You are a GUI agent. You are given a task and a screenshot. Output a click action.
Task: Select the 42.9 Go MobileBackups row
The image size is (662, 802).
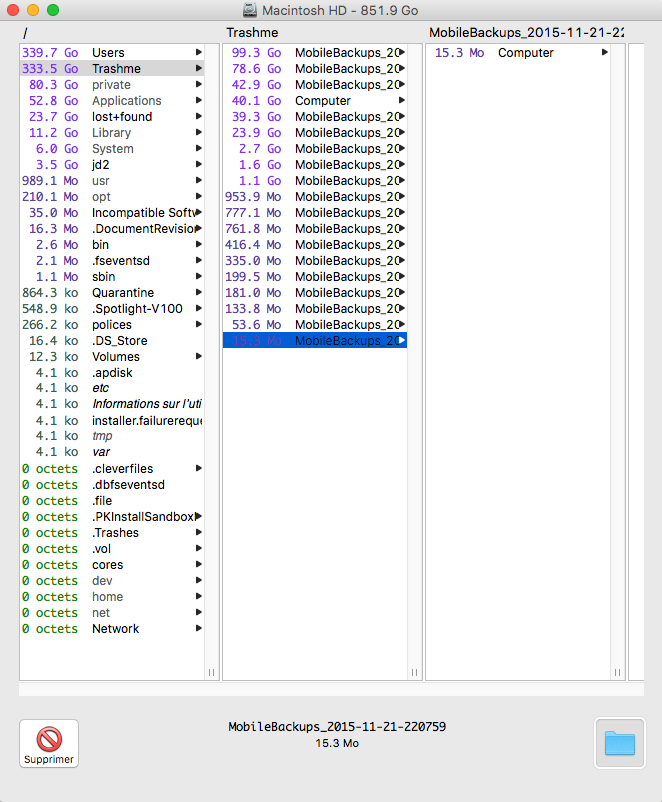click(x=315, y=84)
